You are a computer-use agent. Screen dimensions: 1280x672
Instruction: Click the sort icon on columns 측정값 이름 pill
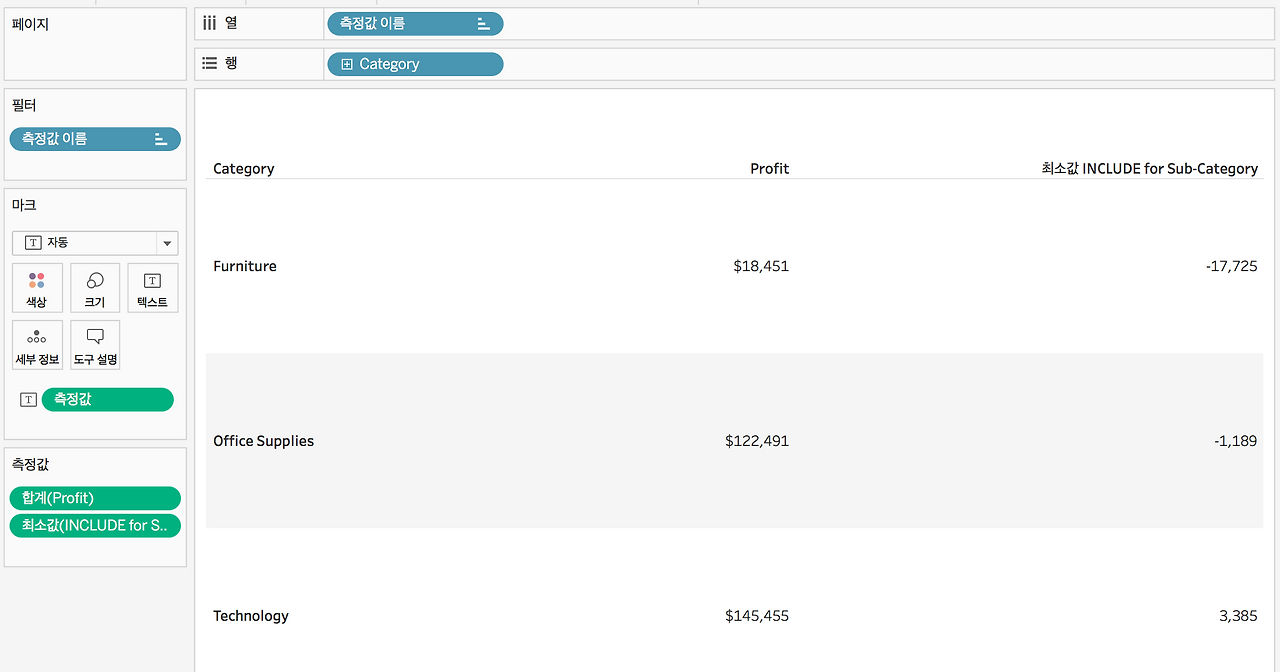484,24
